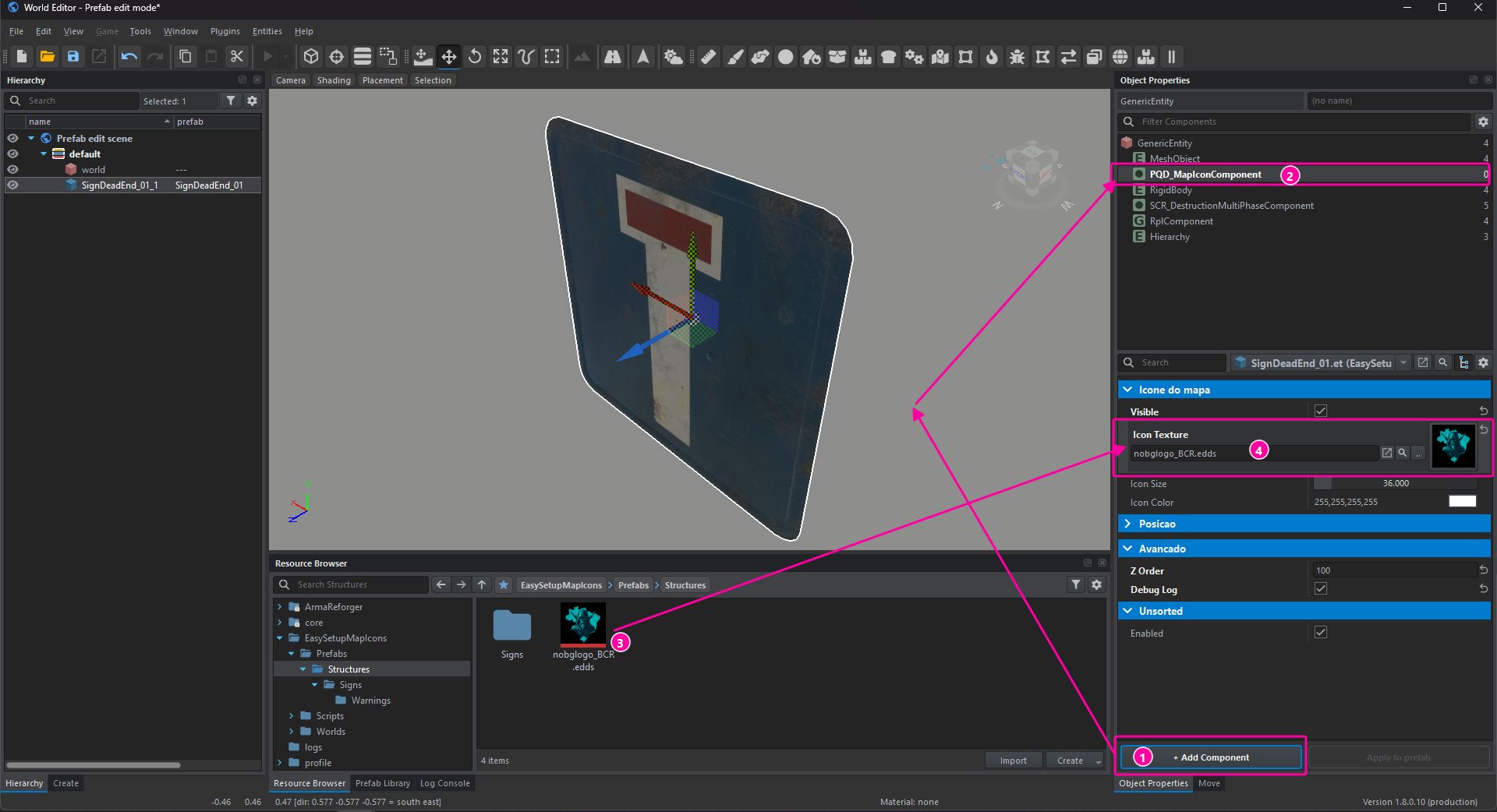Hide the world entity
Image resolution: width=1497 pixels, height=812 pixels.
pos(12,169)
